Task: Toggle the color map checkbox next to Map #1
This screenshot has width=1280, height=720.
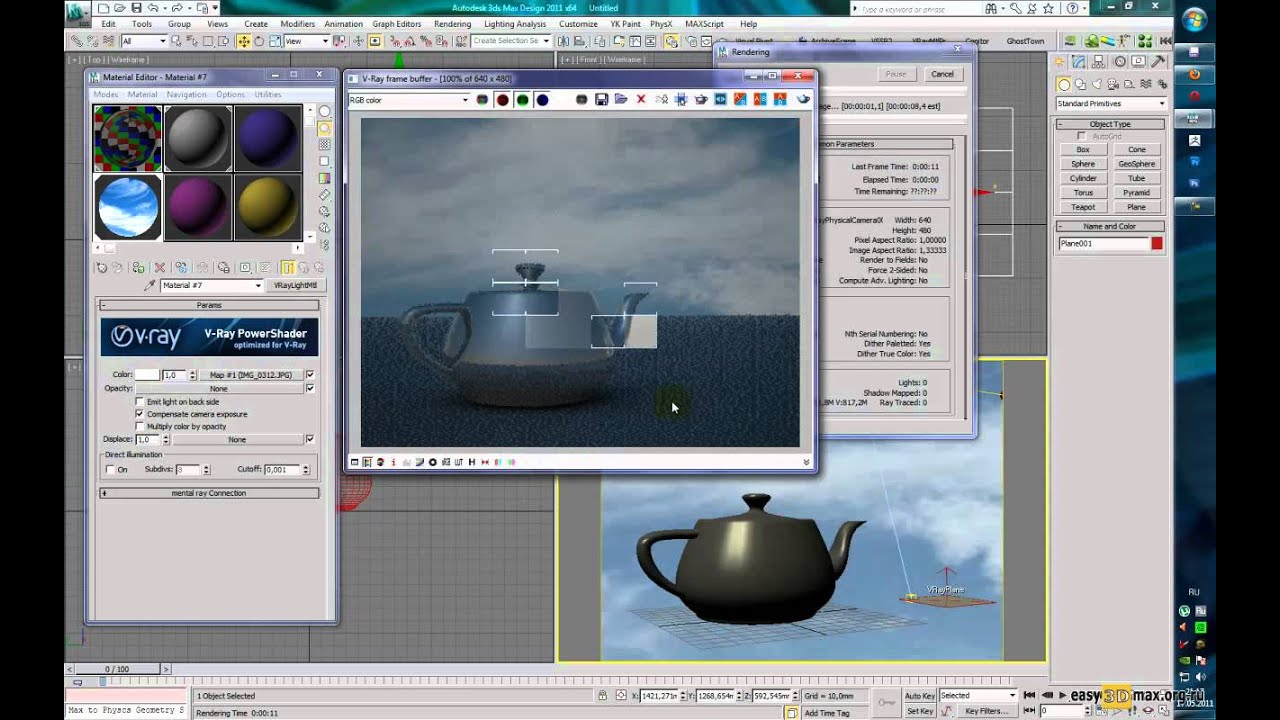Action: click(x=310, y=375)
